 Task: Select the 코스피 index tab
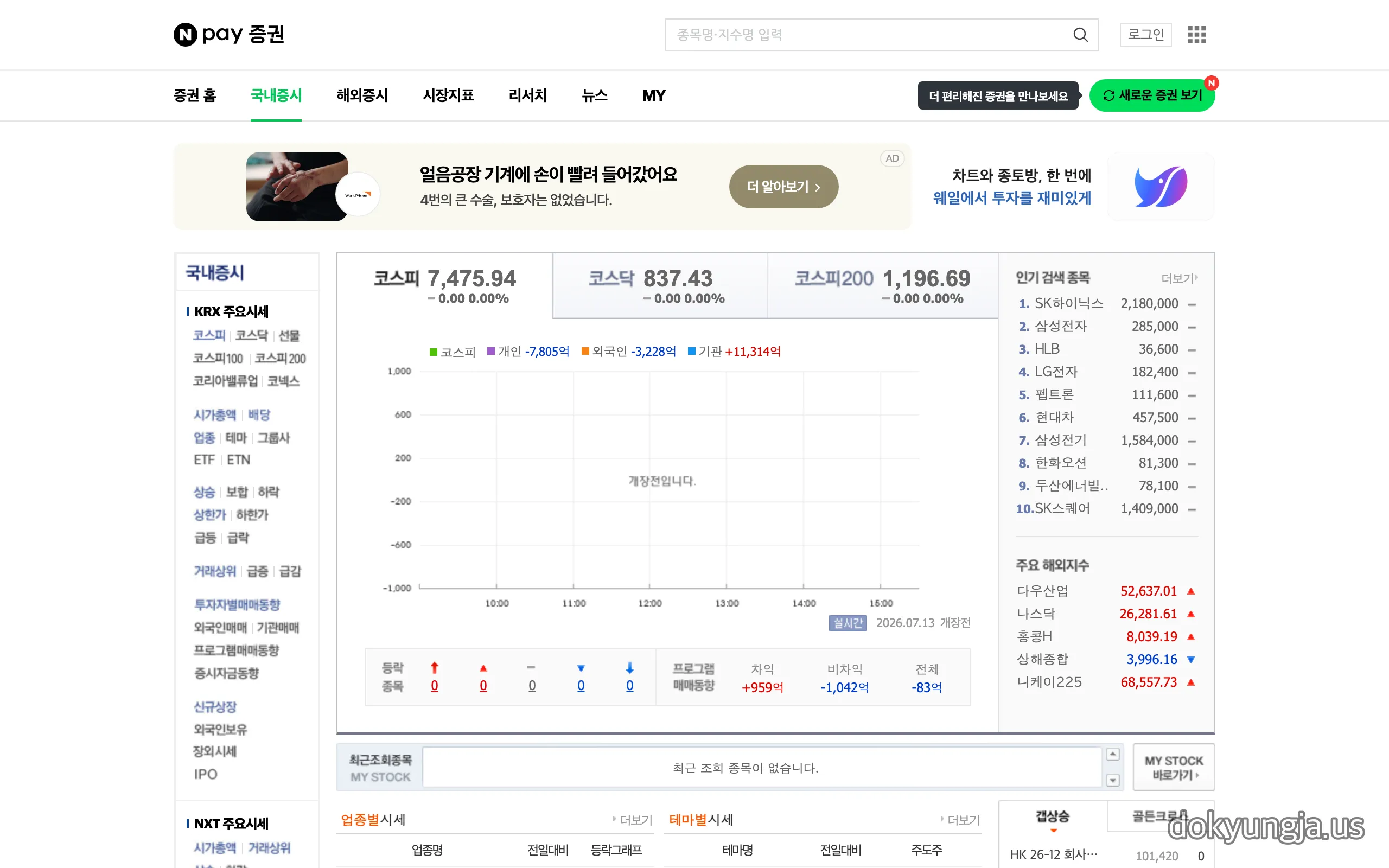445,285
